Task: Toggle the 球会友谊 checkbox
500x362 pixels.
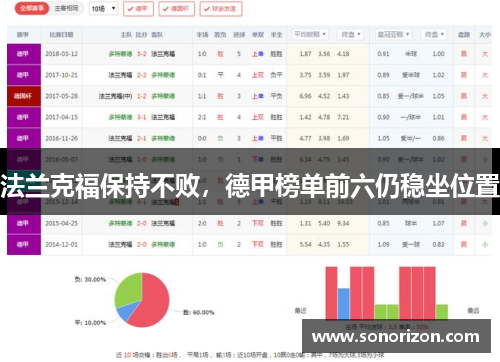Action: [x=221, y=9]
